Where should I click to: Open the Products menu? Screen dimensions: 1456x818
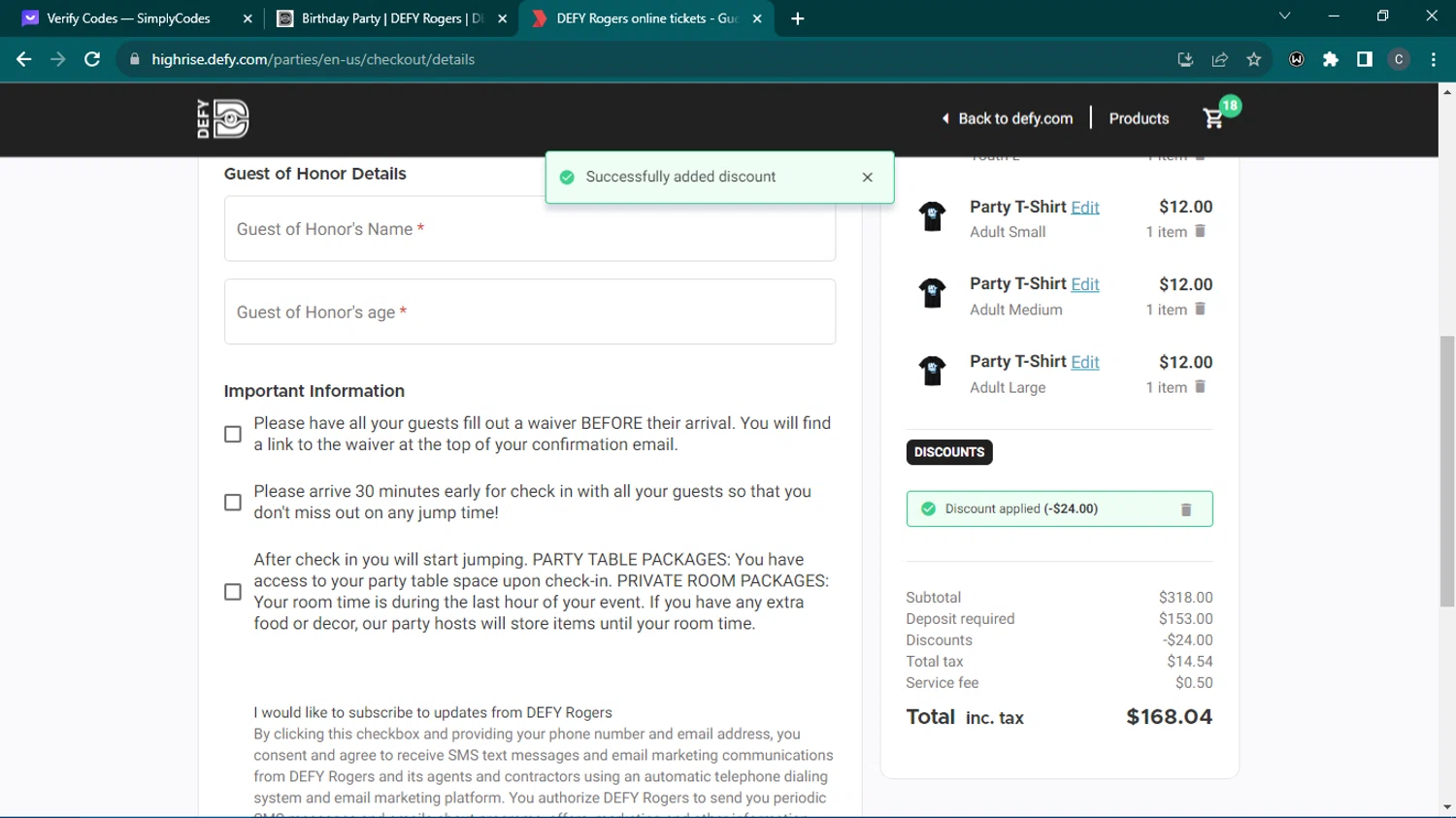coord(1139,118)
